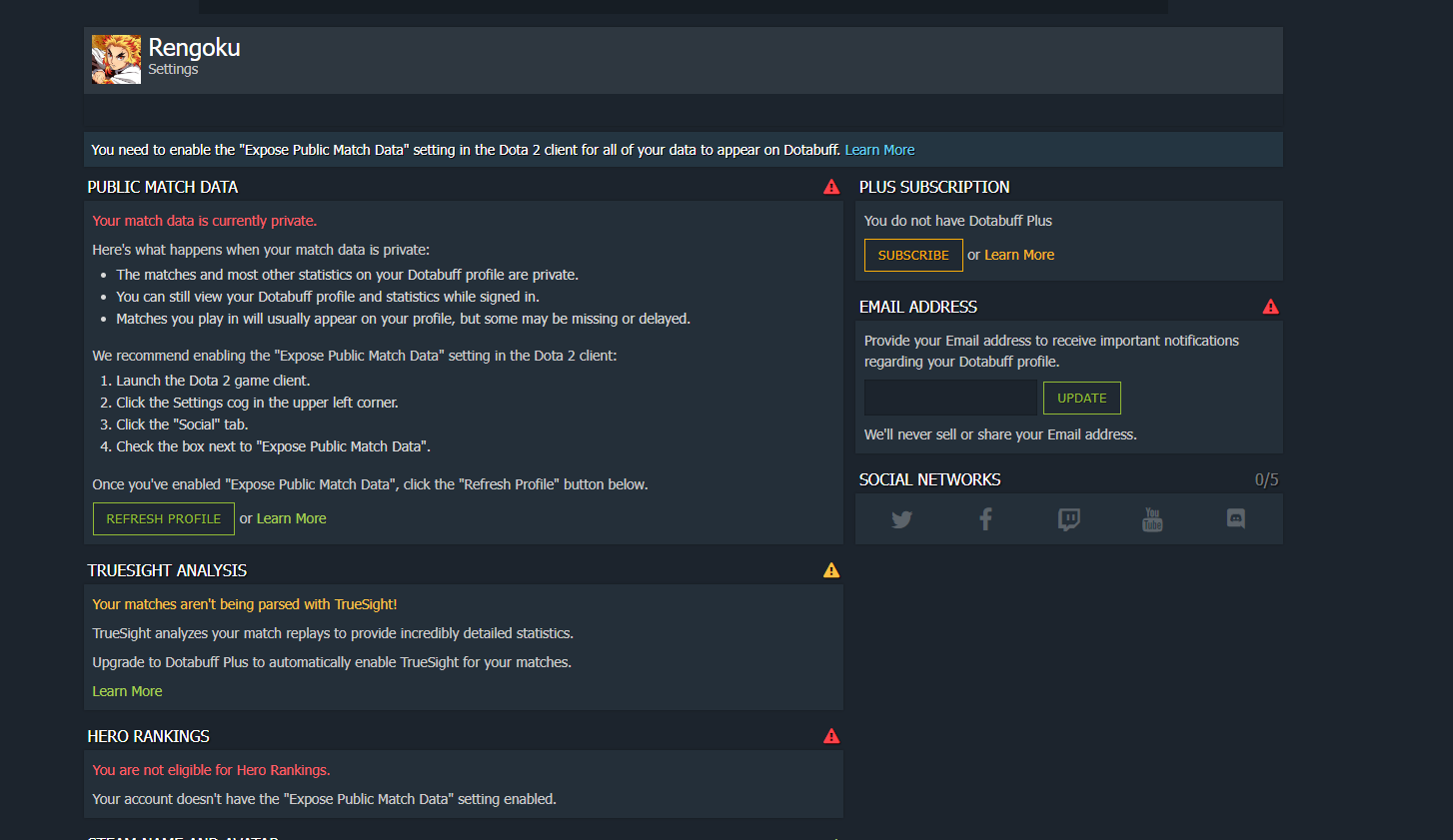This screenshot has width=1453, height=840.
Task: Click the yellow warning icon beside TrueSight Analysis
Action: tap(830, 569)
